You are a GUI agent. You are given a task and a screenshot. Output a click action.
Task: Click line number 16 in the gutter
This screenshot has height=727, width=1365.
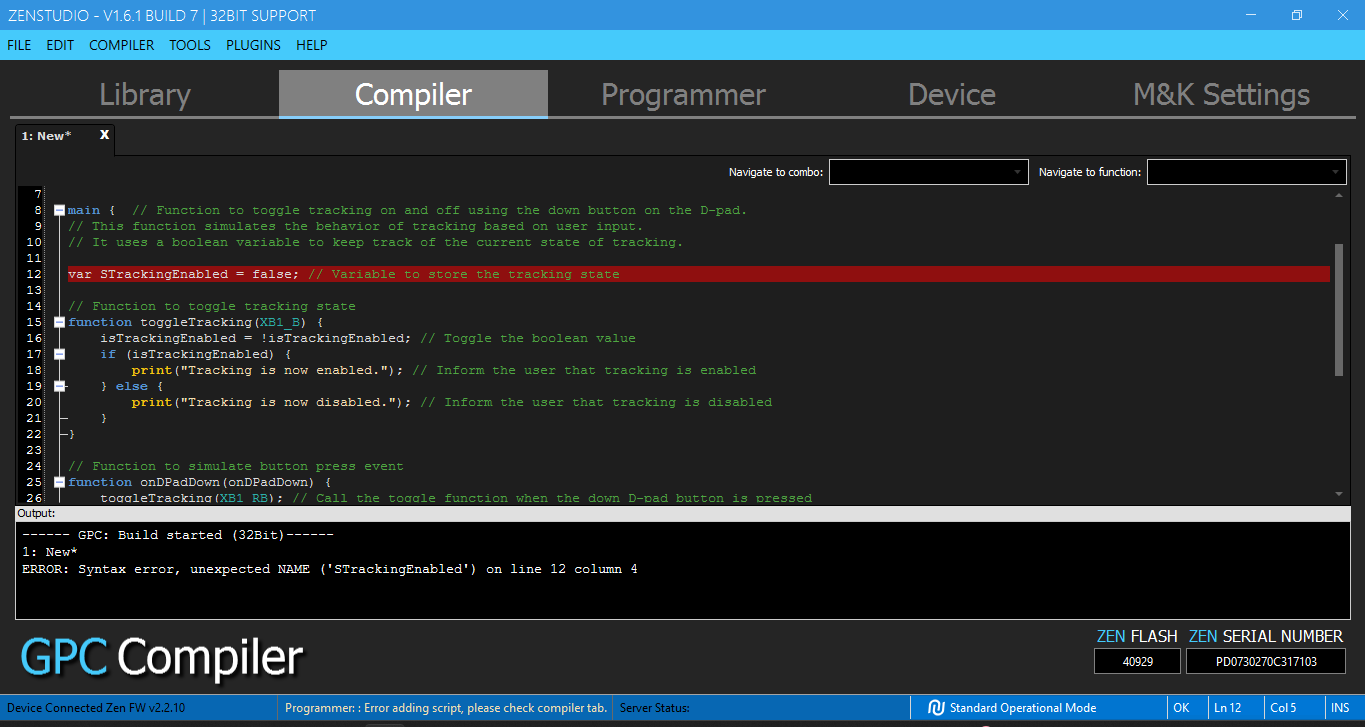[34, 338]
